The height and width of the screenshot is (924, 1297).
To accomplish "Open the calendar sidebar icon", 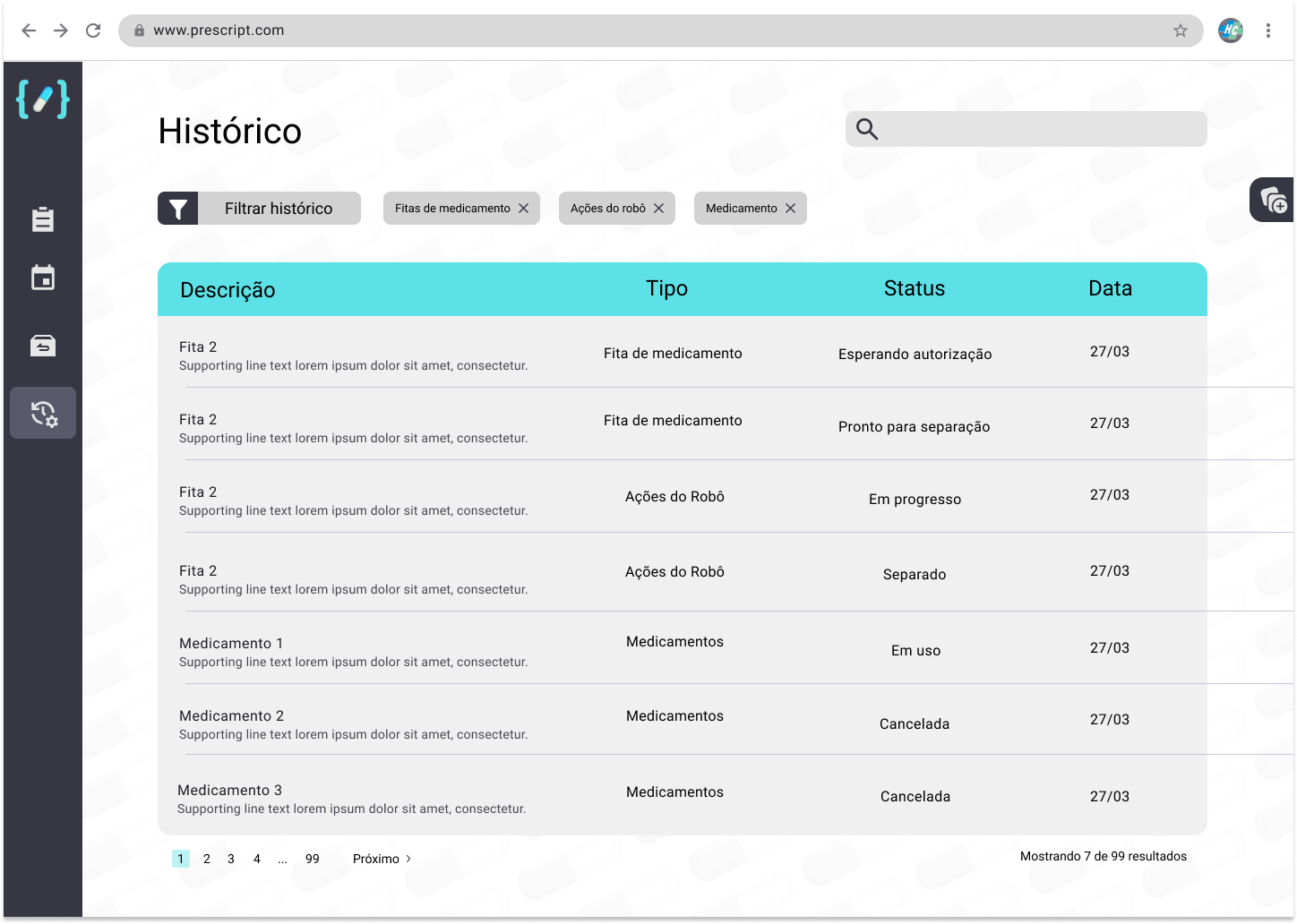I will pos(43,278).
